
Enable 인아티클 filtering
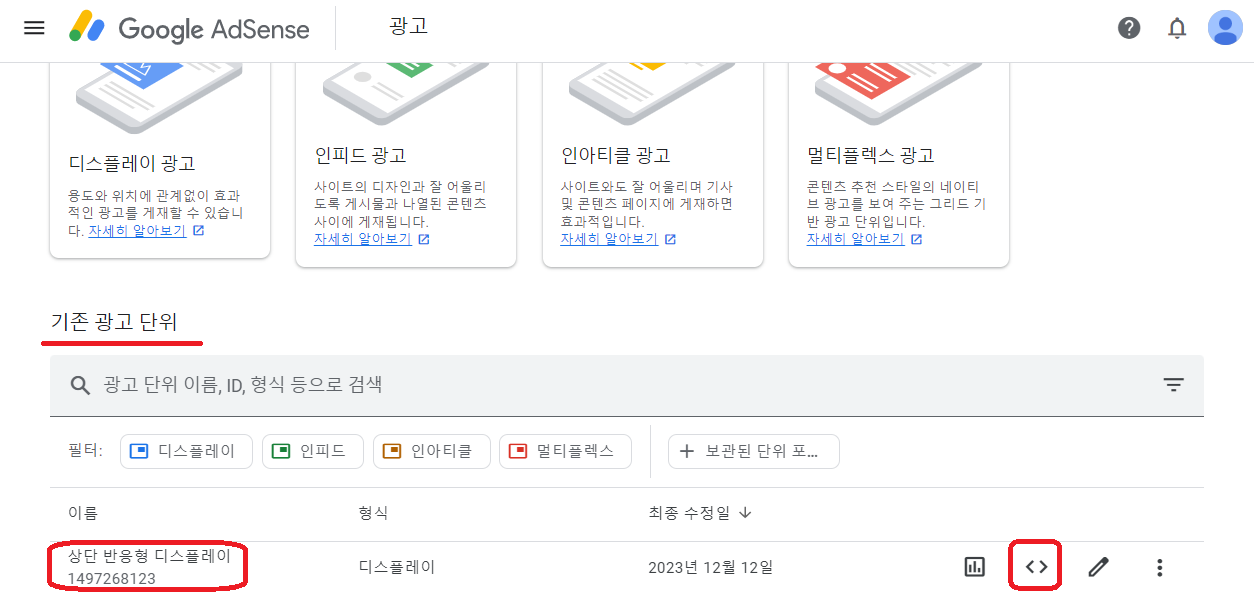(431, 451)
